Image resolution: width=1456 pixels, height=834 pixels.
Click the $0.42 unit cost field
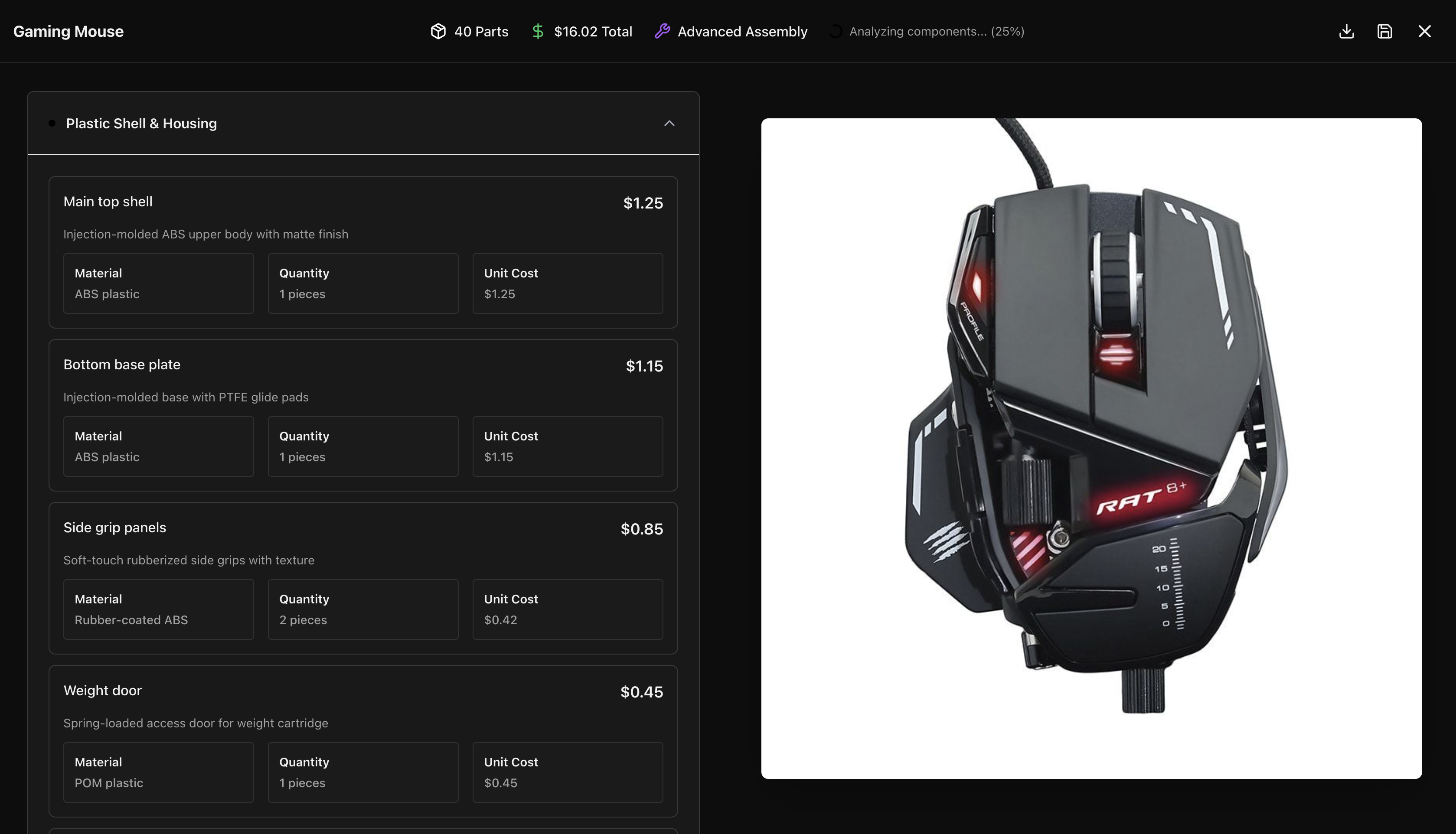[x=568, y=609]
